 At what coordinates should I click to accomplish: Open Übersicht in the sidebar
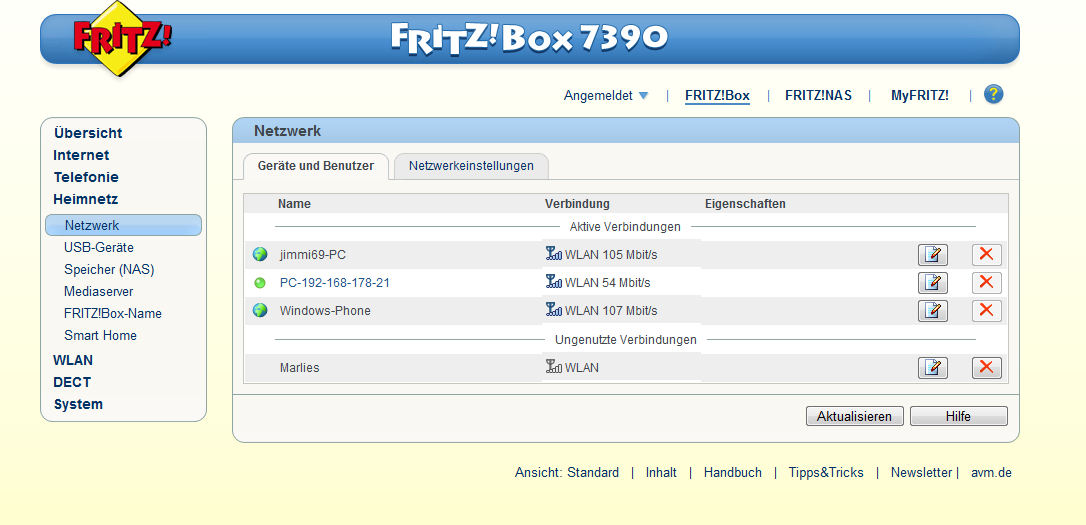(x=88, y=133)
